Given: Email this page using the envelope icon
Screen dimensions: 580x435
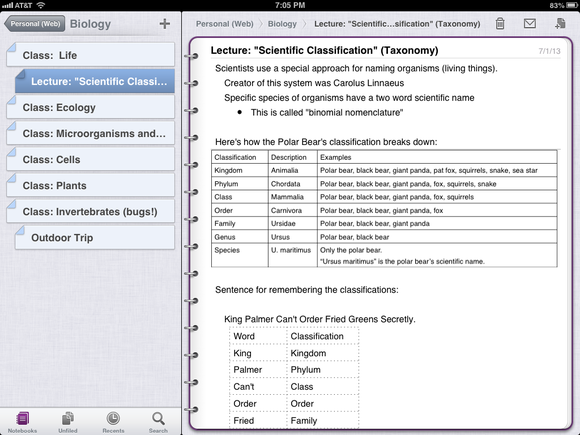Looking at the screenshot, I should (x=530, y=24).
